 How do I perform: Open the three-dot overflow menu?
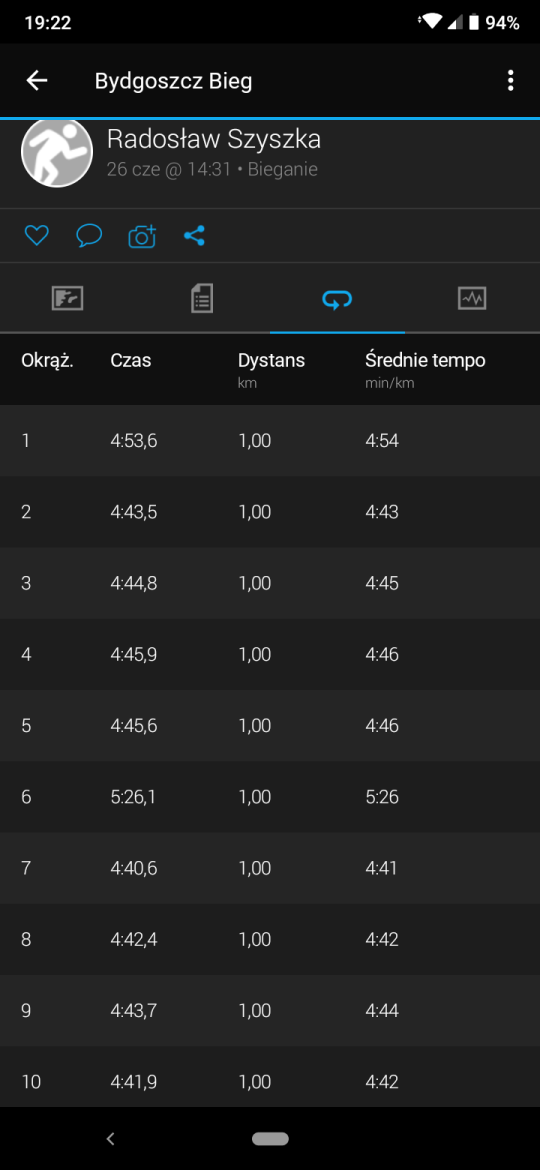coord(510,81)
